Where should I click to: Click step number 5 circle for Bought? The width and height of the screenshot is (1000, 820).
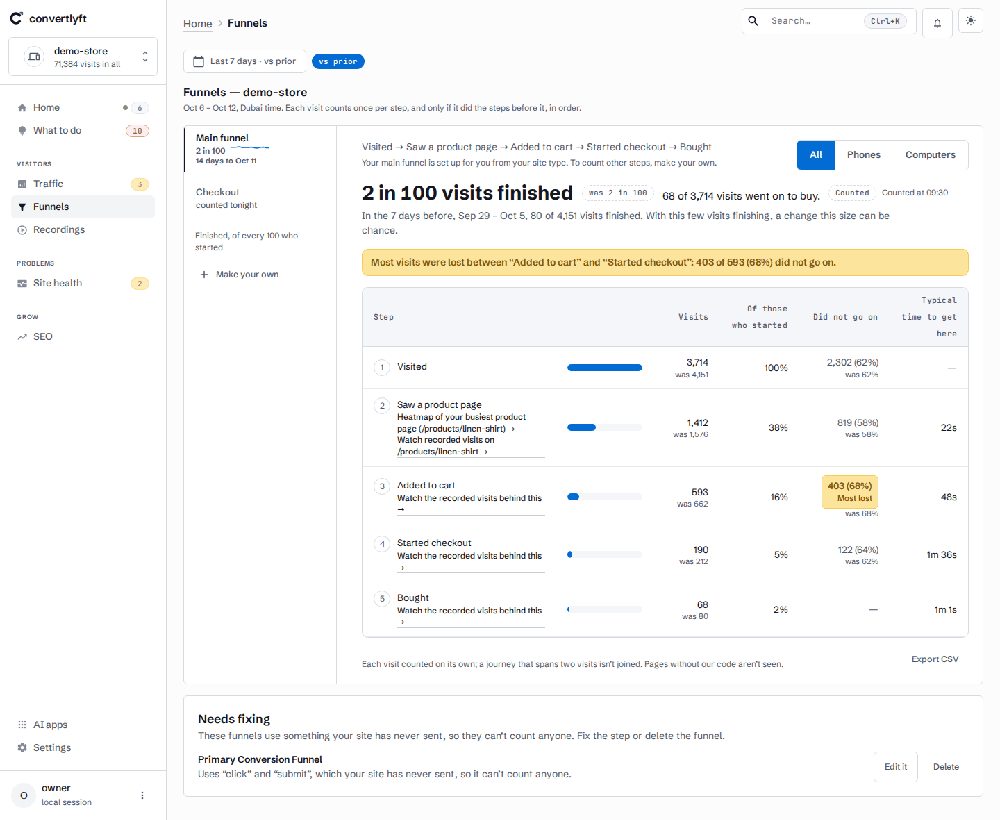[382, 598]
